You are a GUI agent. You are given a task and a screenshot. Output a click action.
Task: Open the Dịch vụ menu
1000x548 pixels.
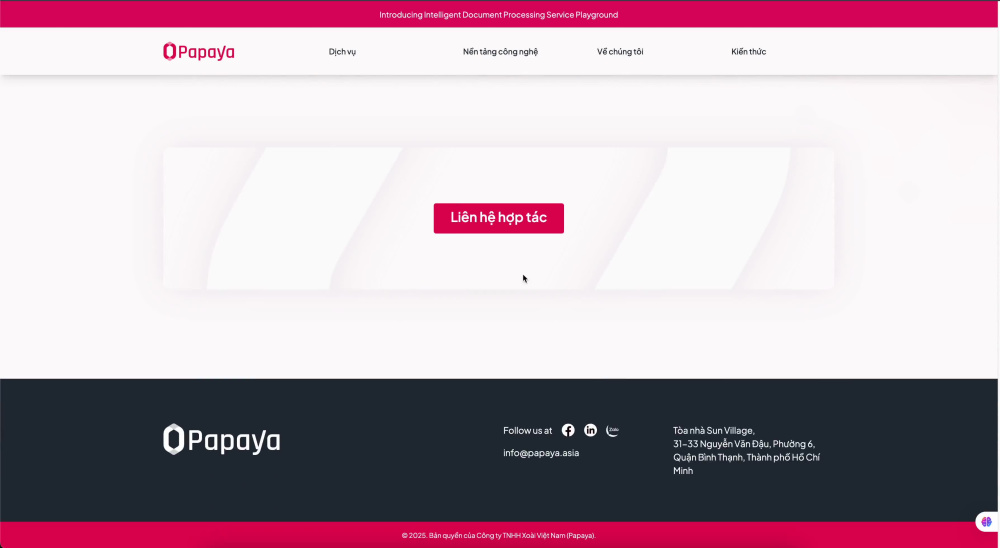tap(342, 52)
